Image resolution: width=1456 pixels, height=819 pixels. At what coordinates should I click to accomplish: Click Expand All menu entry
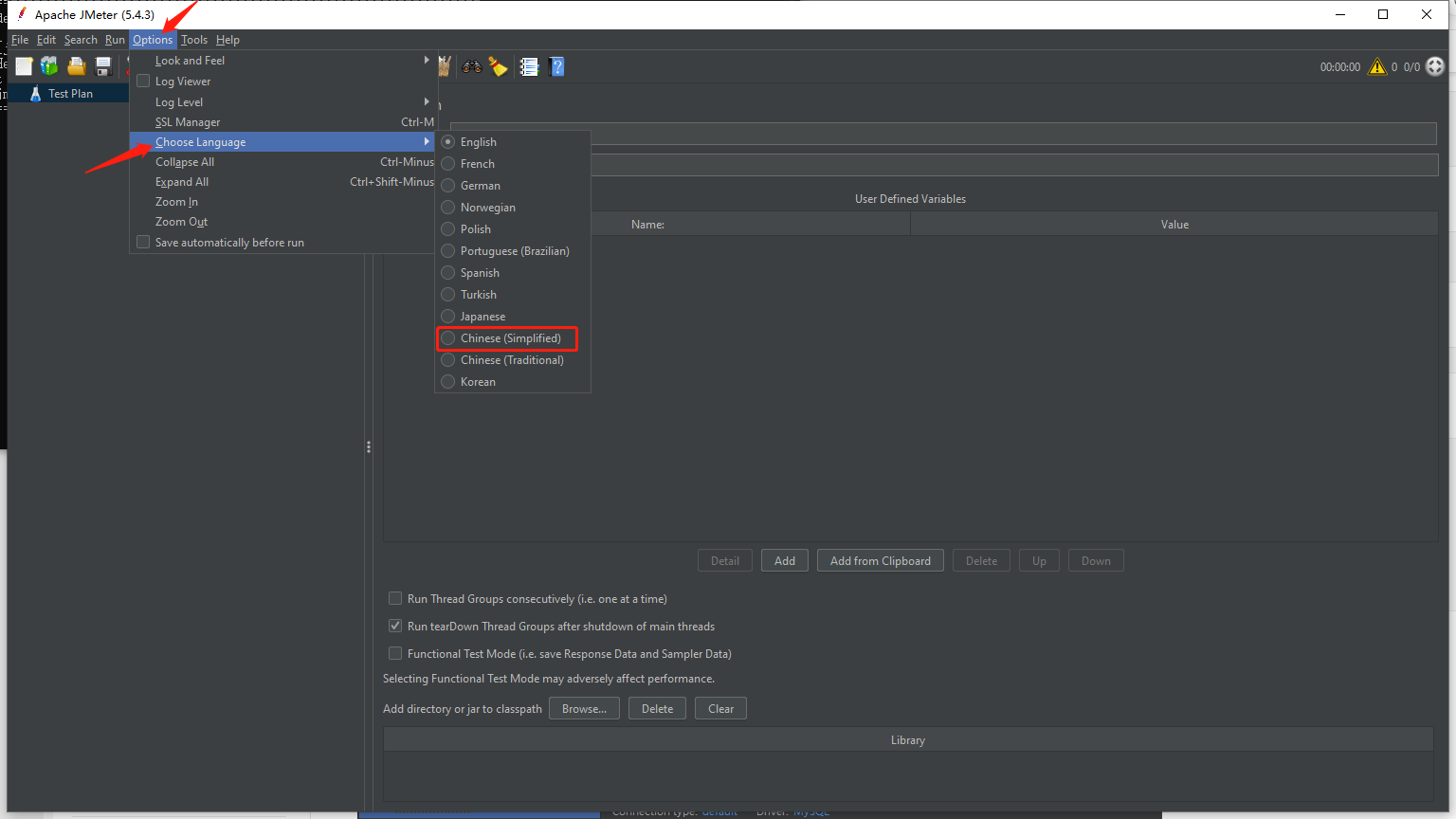[x=283, y=182]
